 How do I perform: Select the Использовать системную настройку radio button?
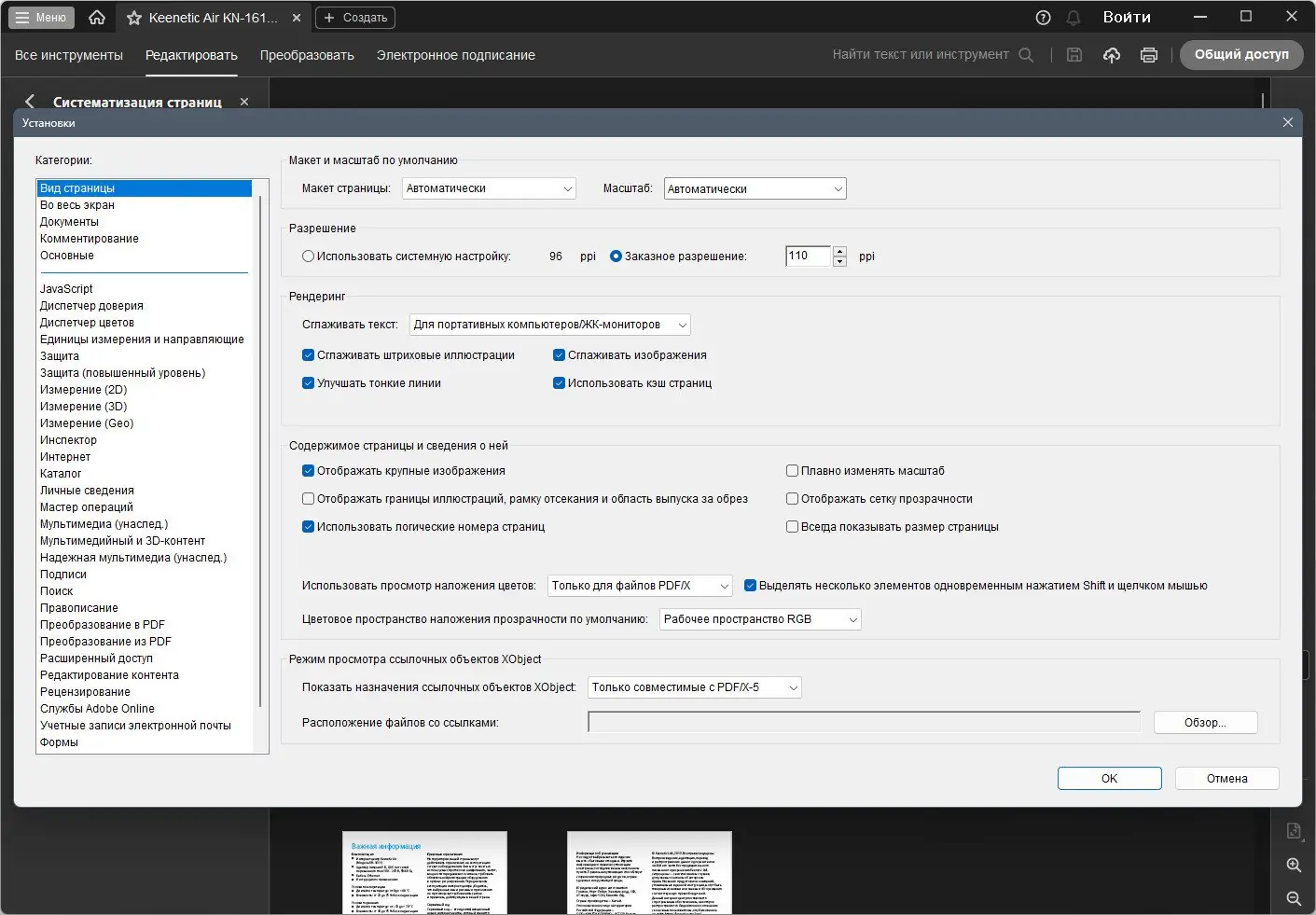308,256
